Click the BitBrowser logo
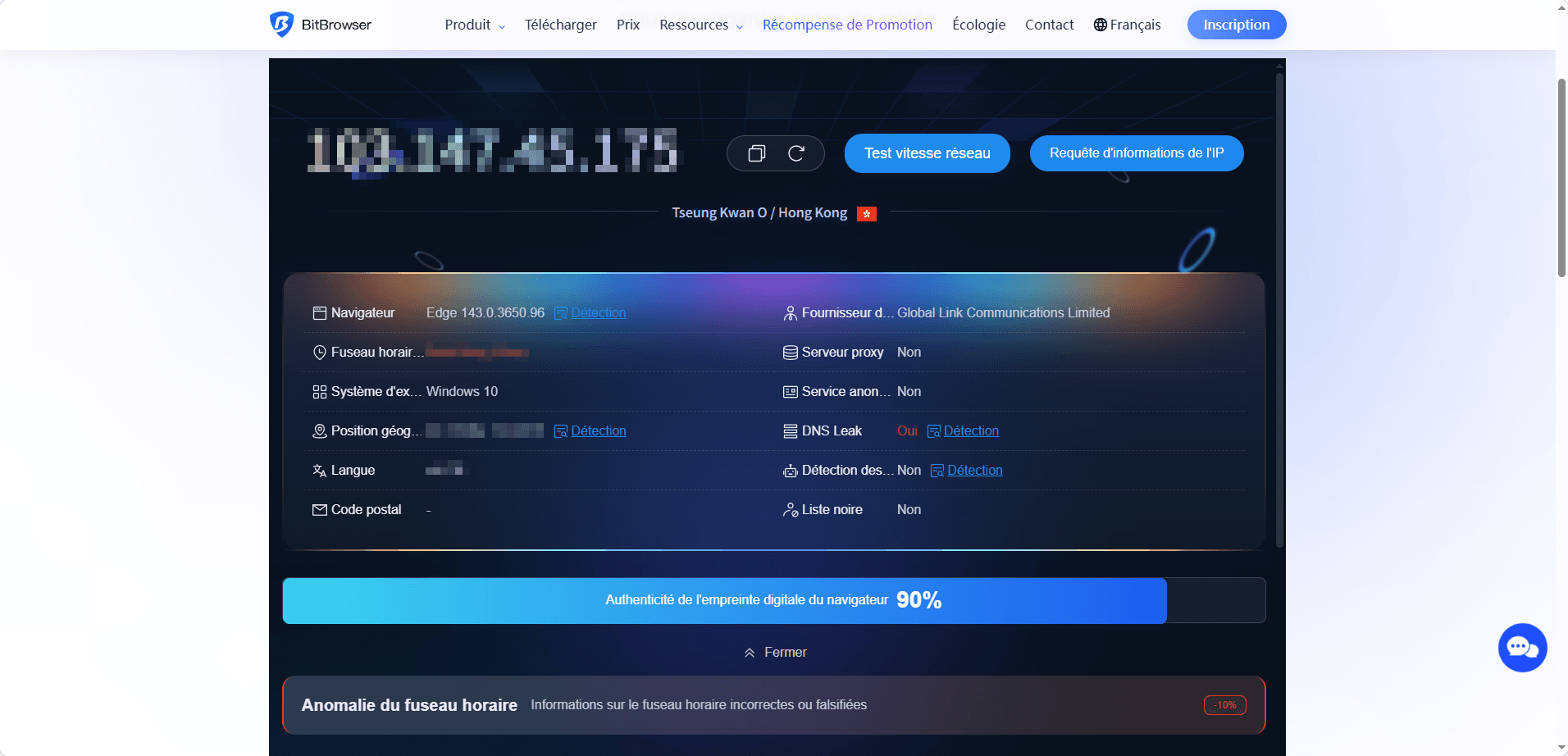This screenshot has height=756, width=1568. tap(321, 25)
